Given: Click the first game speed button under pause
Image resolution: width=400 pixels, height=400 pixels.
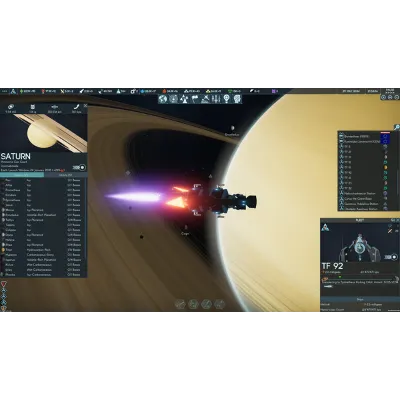Looking at the screenshot, I should tap(383, 97).
